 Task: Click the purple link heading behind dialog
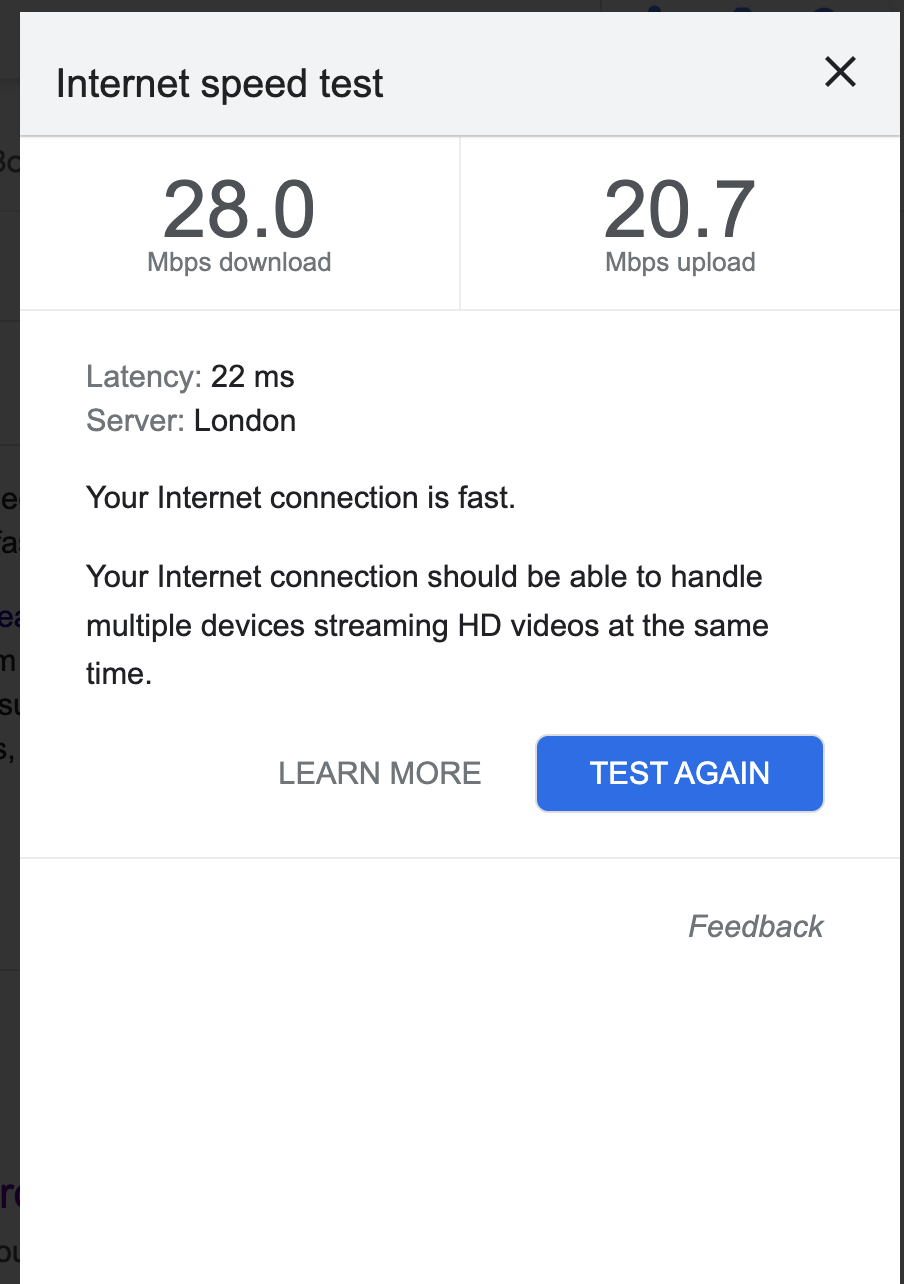tap(10, 1194)
